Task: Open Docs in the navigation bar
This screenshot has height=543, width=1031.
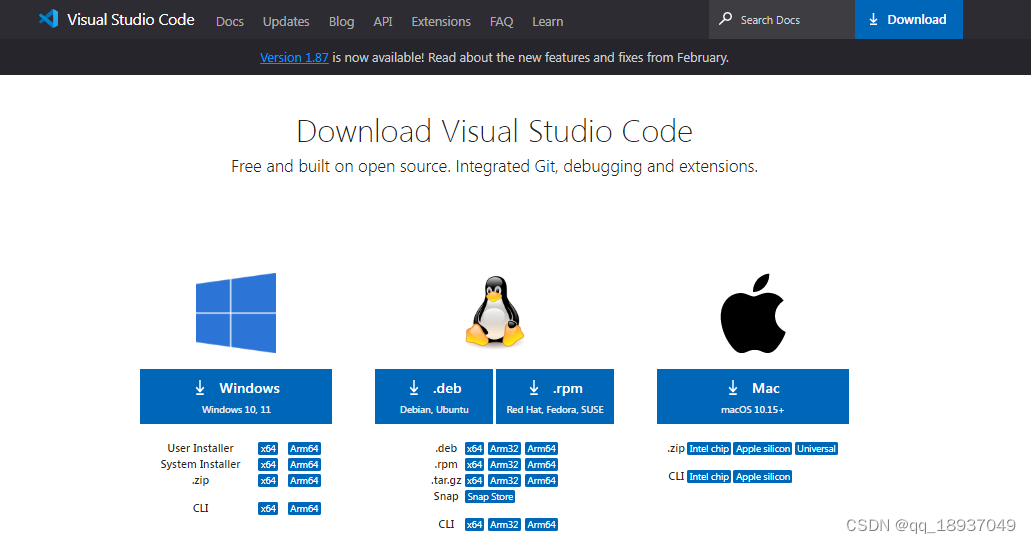Action: pos(229,22)
